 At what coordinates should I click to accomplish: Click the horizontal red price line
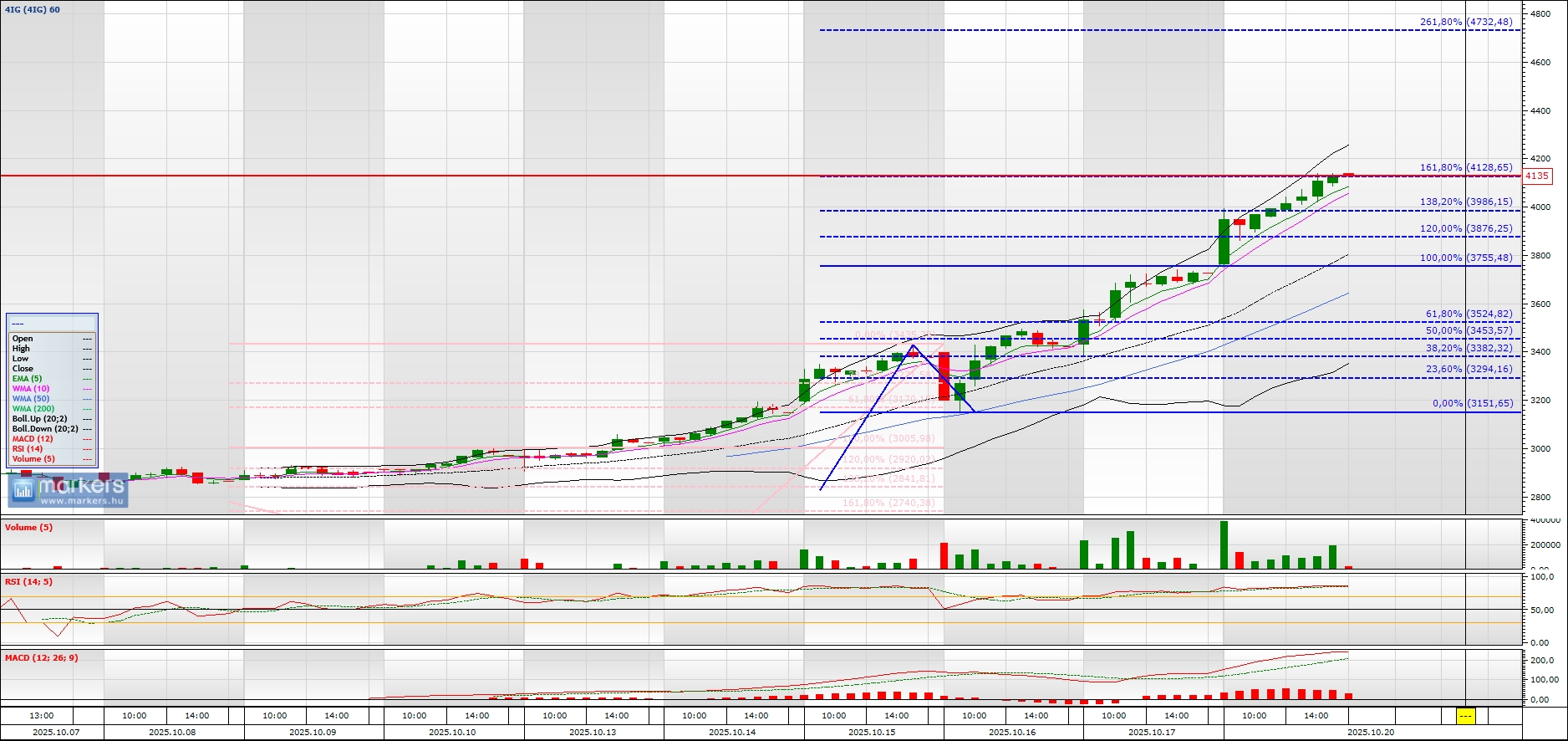pos(418,176)
